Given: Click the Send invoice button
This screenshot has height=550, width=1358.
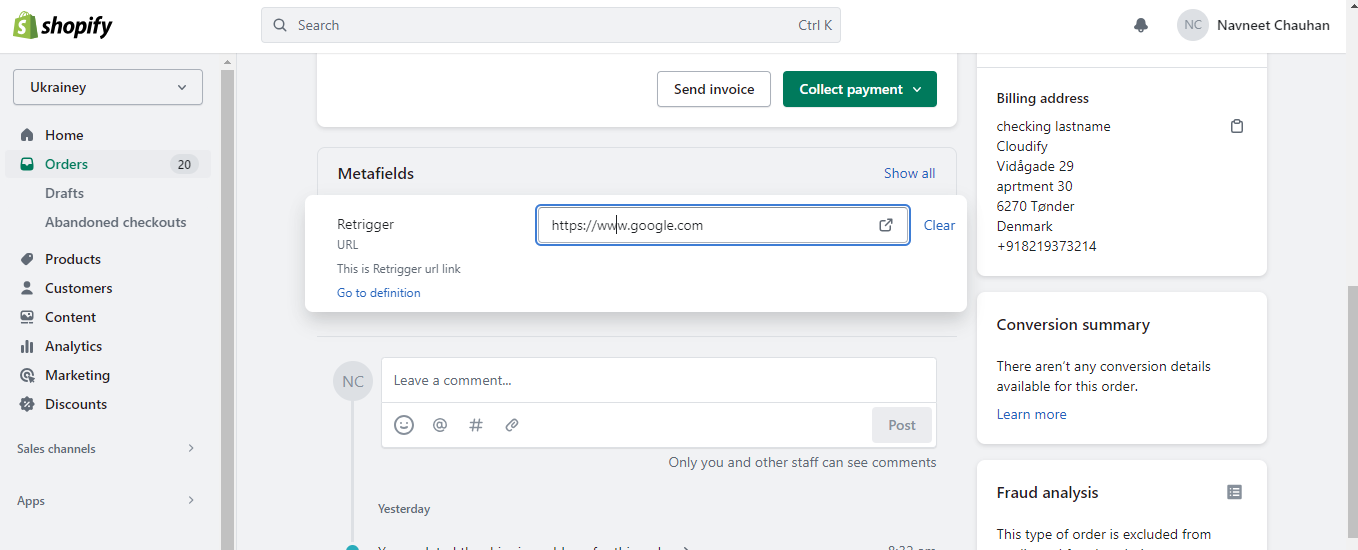Looking at the screenshot, I should coord(714,89).
